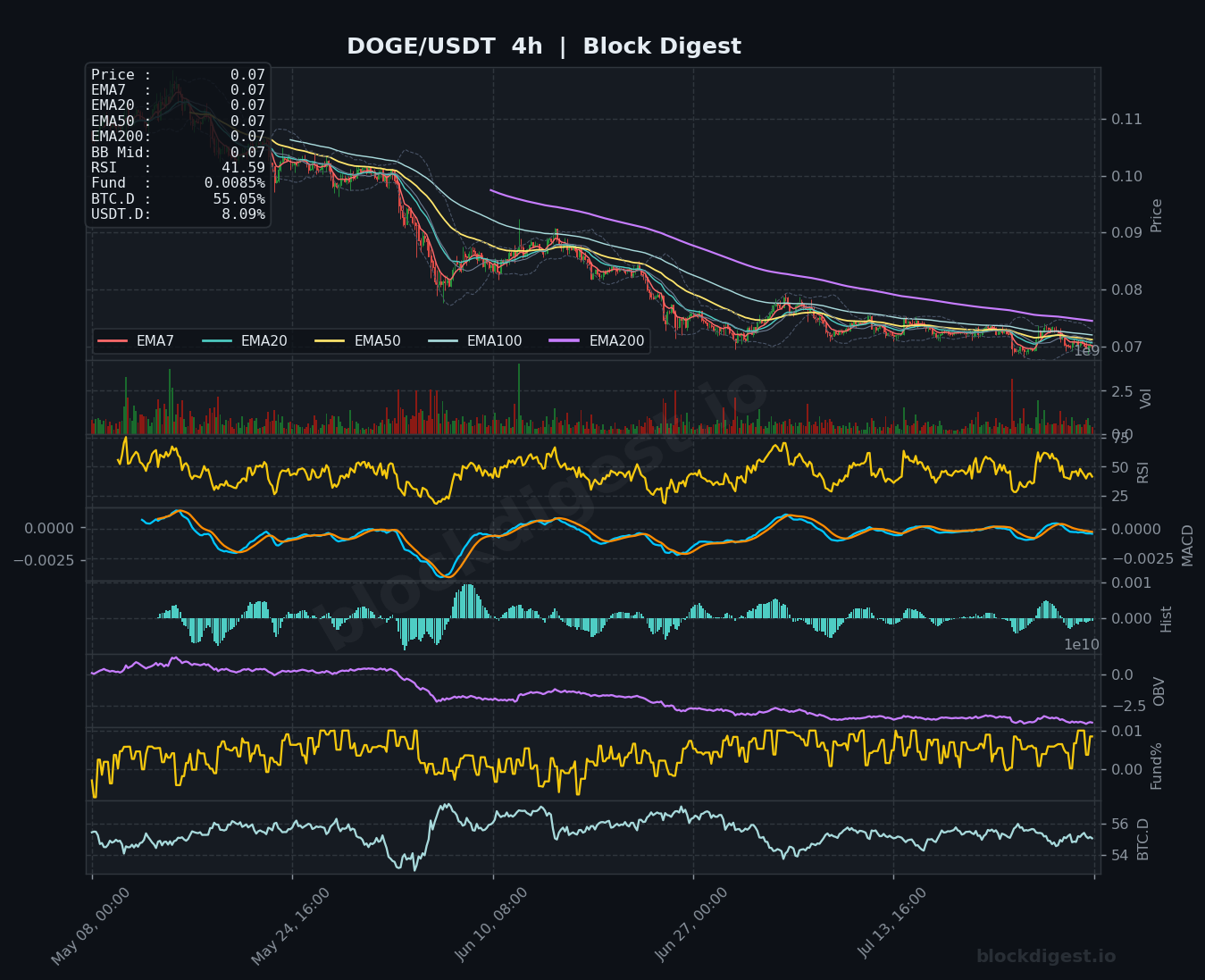1205x980 pixels.
Task: Click the 'Fund%' vertical axis label
Action: pos(1157,766)
